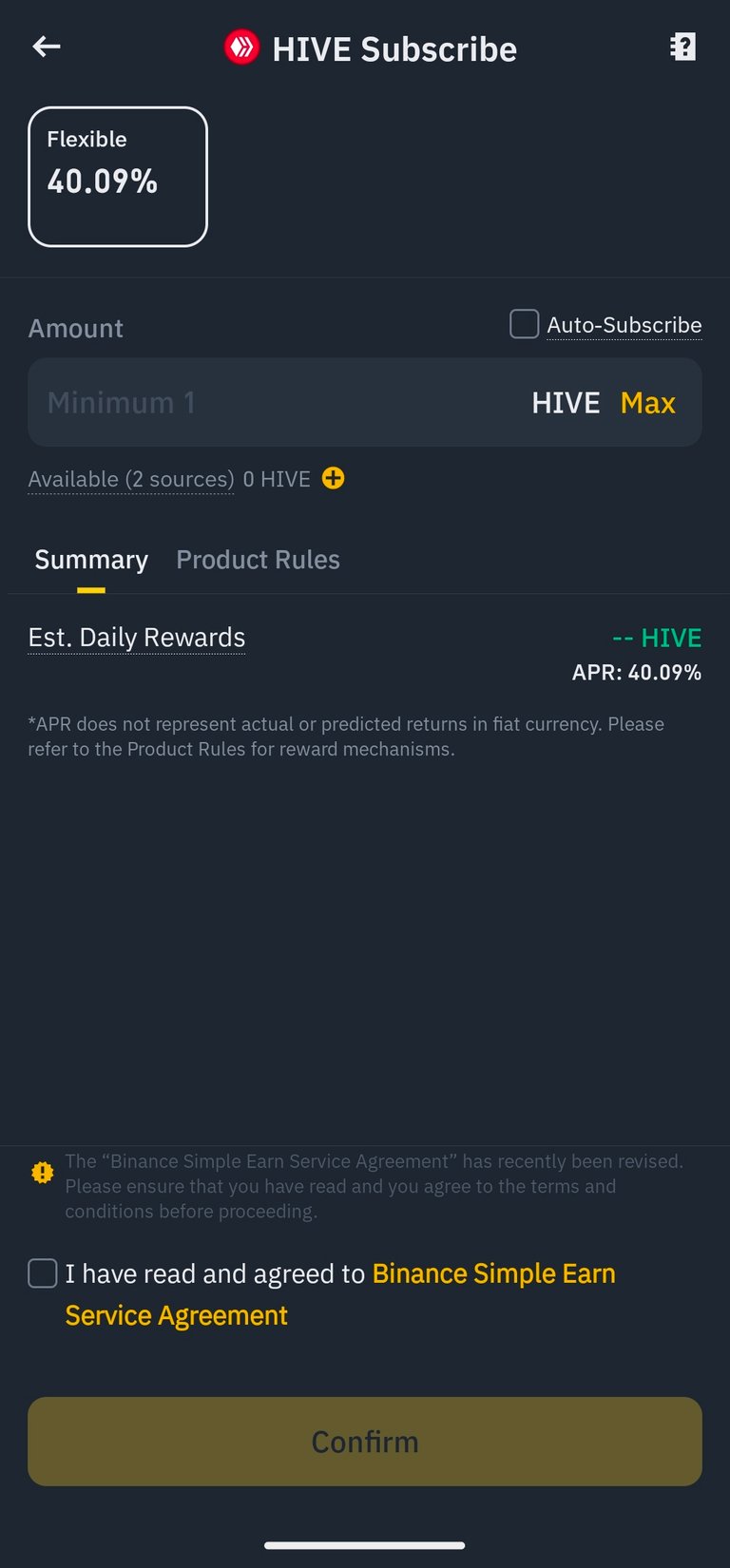
Task: Tap the yellow plus icon next to 0 HIVE
Action: [x=333, y=478]
